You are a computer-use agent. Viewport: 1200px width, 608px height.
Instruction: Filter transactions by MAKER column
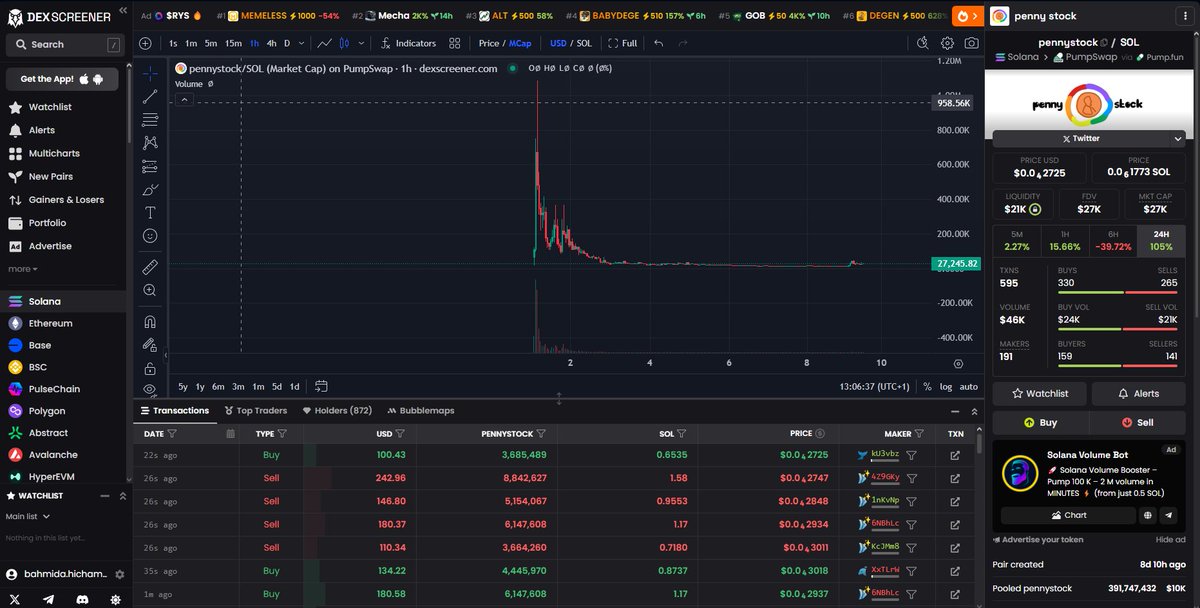[920, 434]
